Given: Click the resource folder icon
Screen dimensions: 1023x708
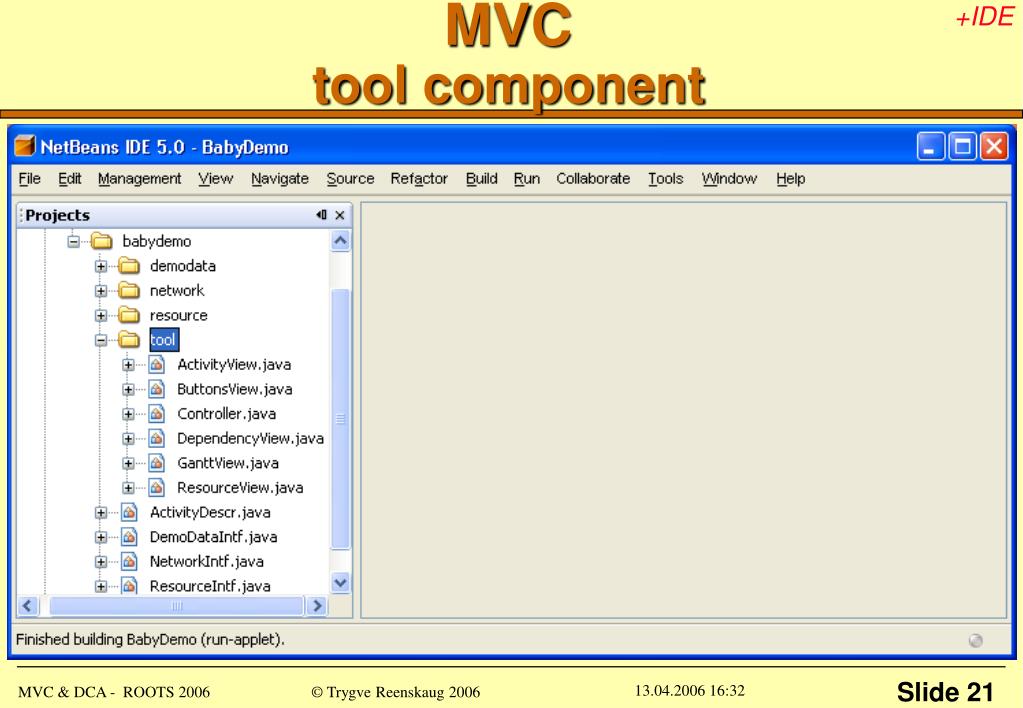Looking at the screenshot, I should (x=129, y=315).
